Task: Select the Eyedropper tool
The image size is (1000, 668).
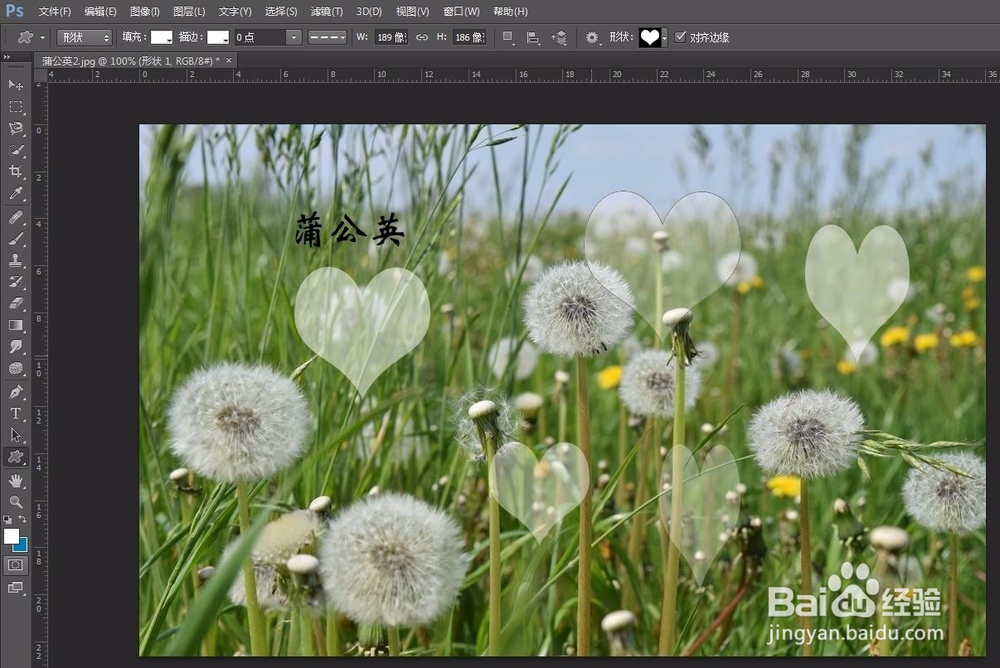Action: [15, 193]
